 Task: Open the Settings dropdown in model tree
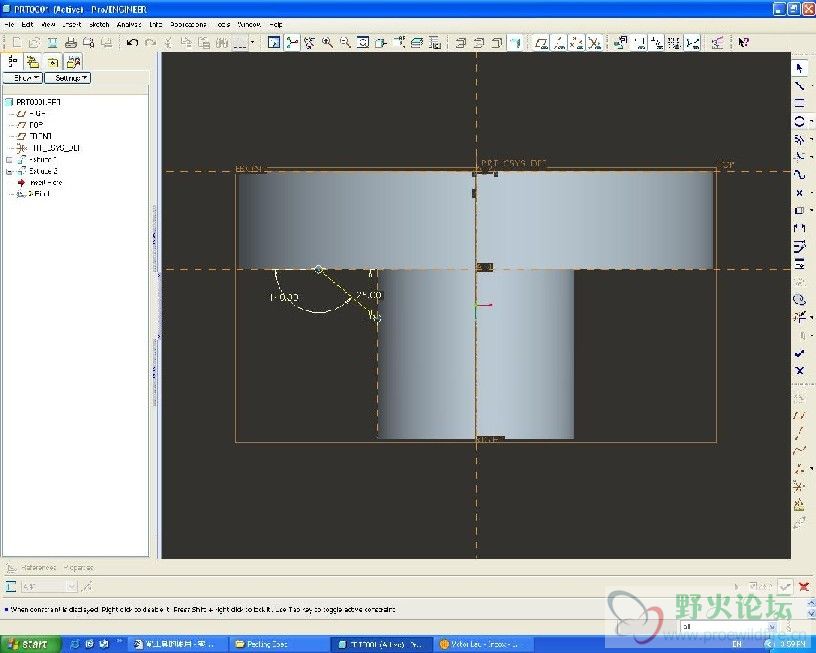[x=68, y=78]
